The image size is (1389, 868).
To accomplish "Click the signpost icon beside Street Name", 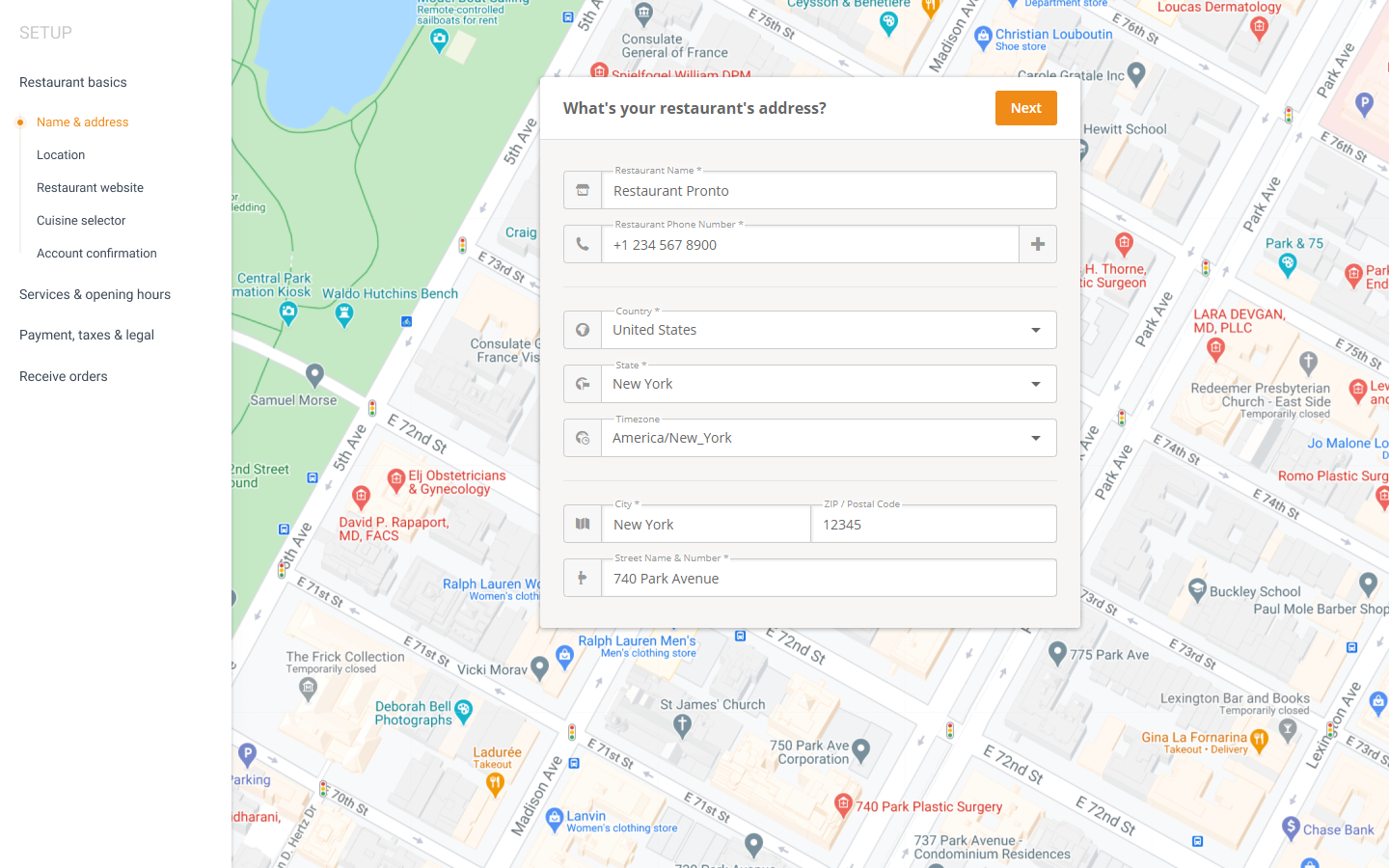I will (583, 578).
